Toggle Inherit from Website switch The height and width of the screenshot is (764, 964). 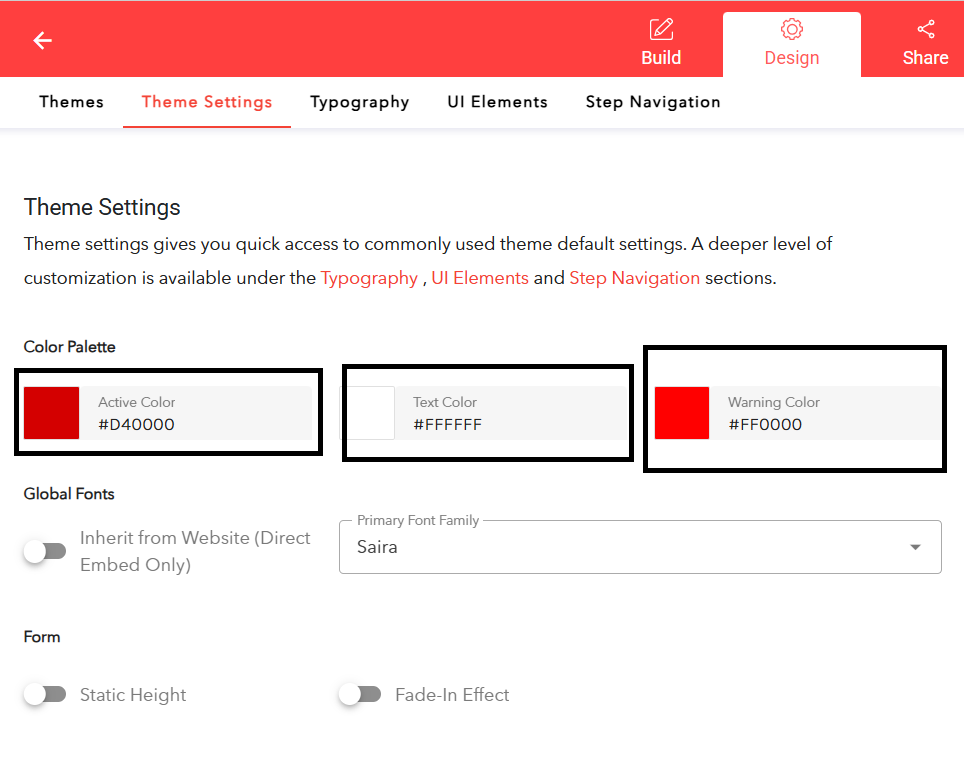click(45, 551)
